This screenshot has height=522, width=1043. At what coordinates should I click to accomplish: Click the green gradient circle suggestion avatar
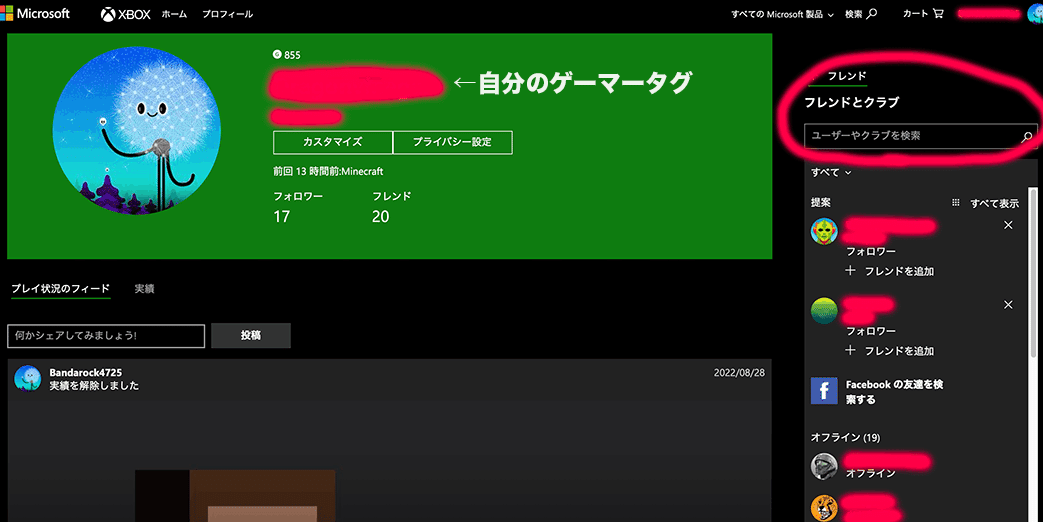[824, 311]
